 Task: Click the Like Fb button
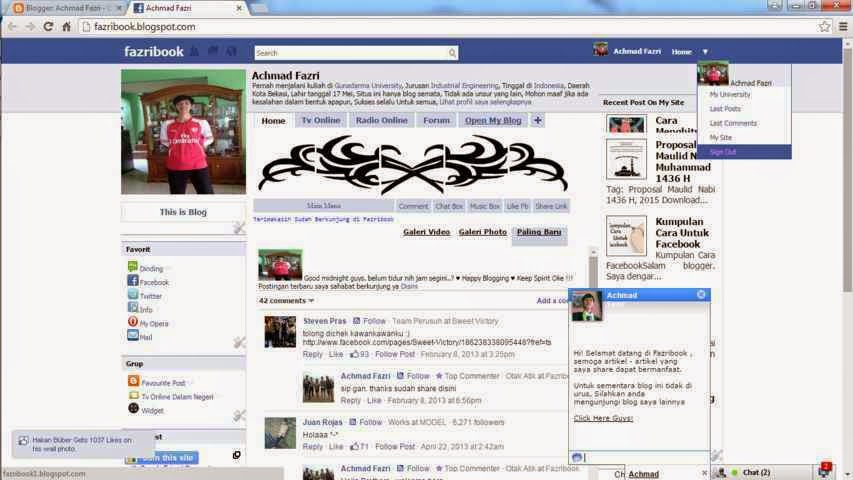(x=517, y=206)
